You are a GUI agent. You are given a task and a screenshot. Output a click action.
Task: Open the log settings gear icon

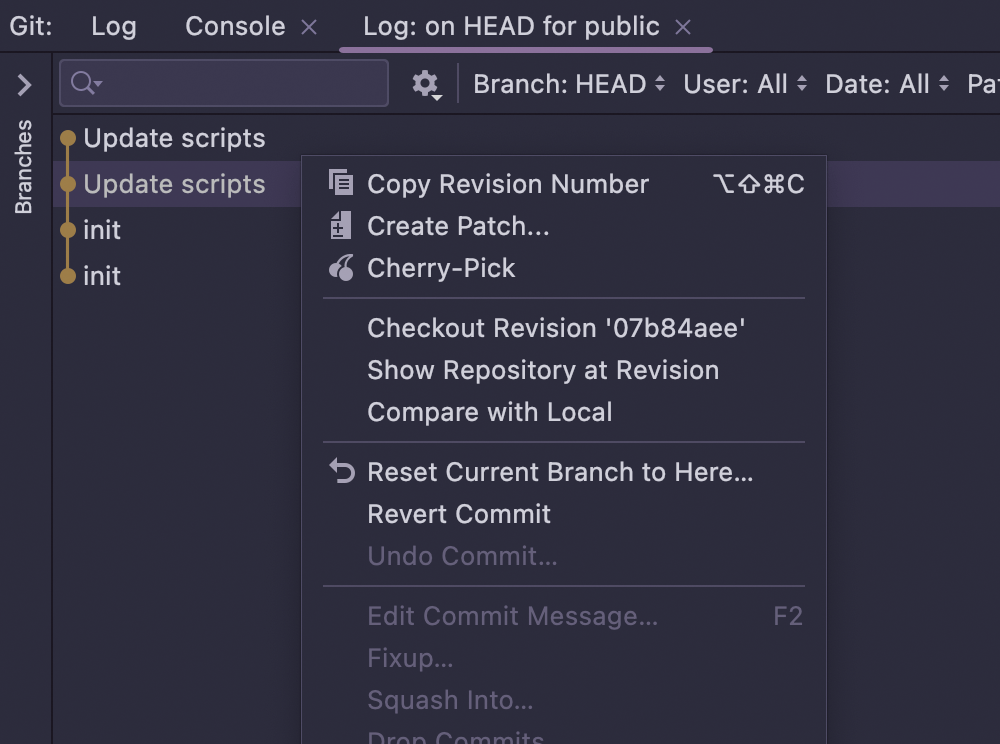pos(426,85)
